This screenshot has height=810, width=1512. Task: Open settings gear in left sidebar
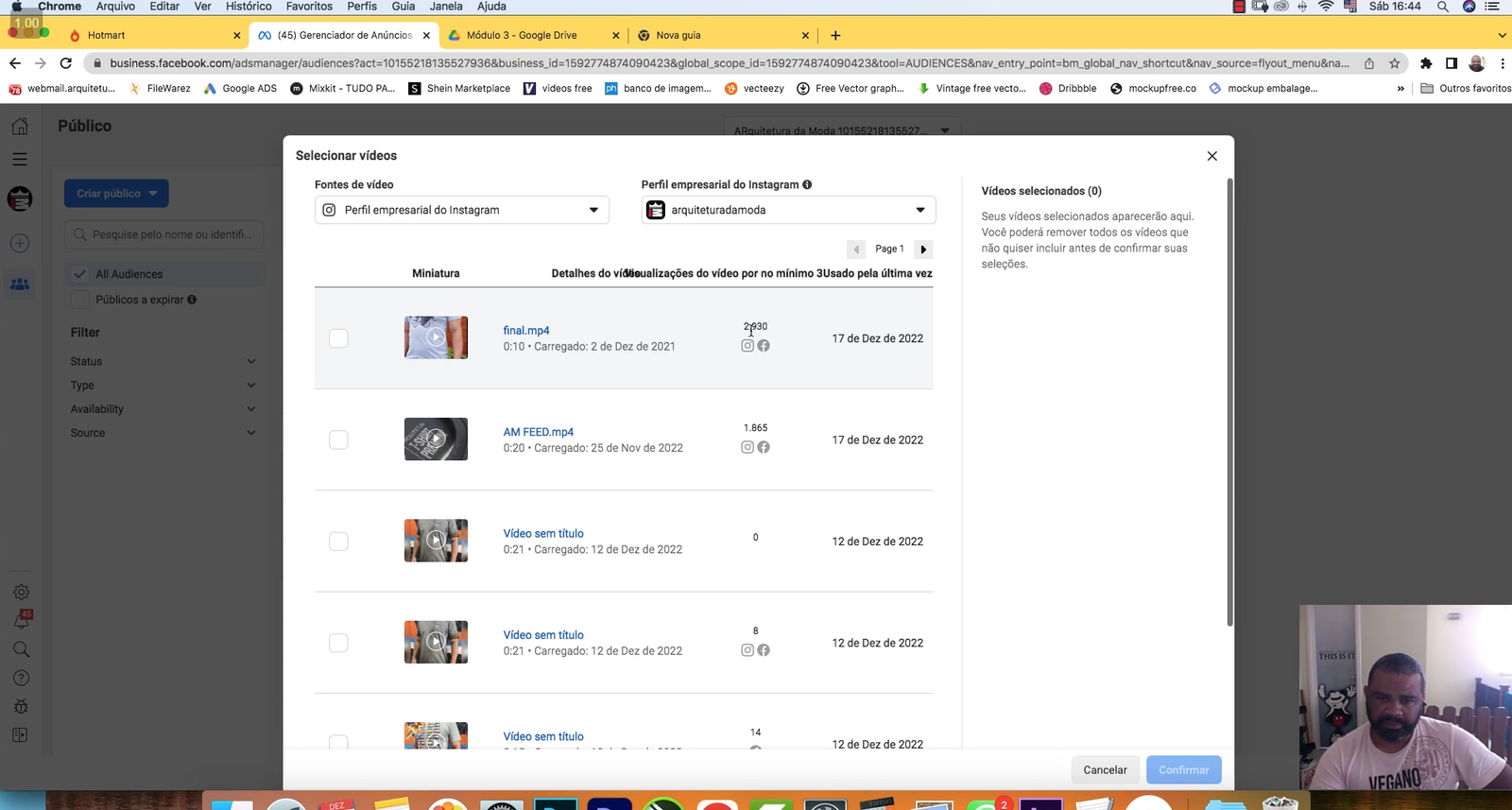(x=21, y=593)
